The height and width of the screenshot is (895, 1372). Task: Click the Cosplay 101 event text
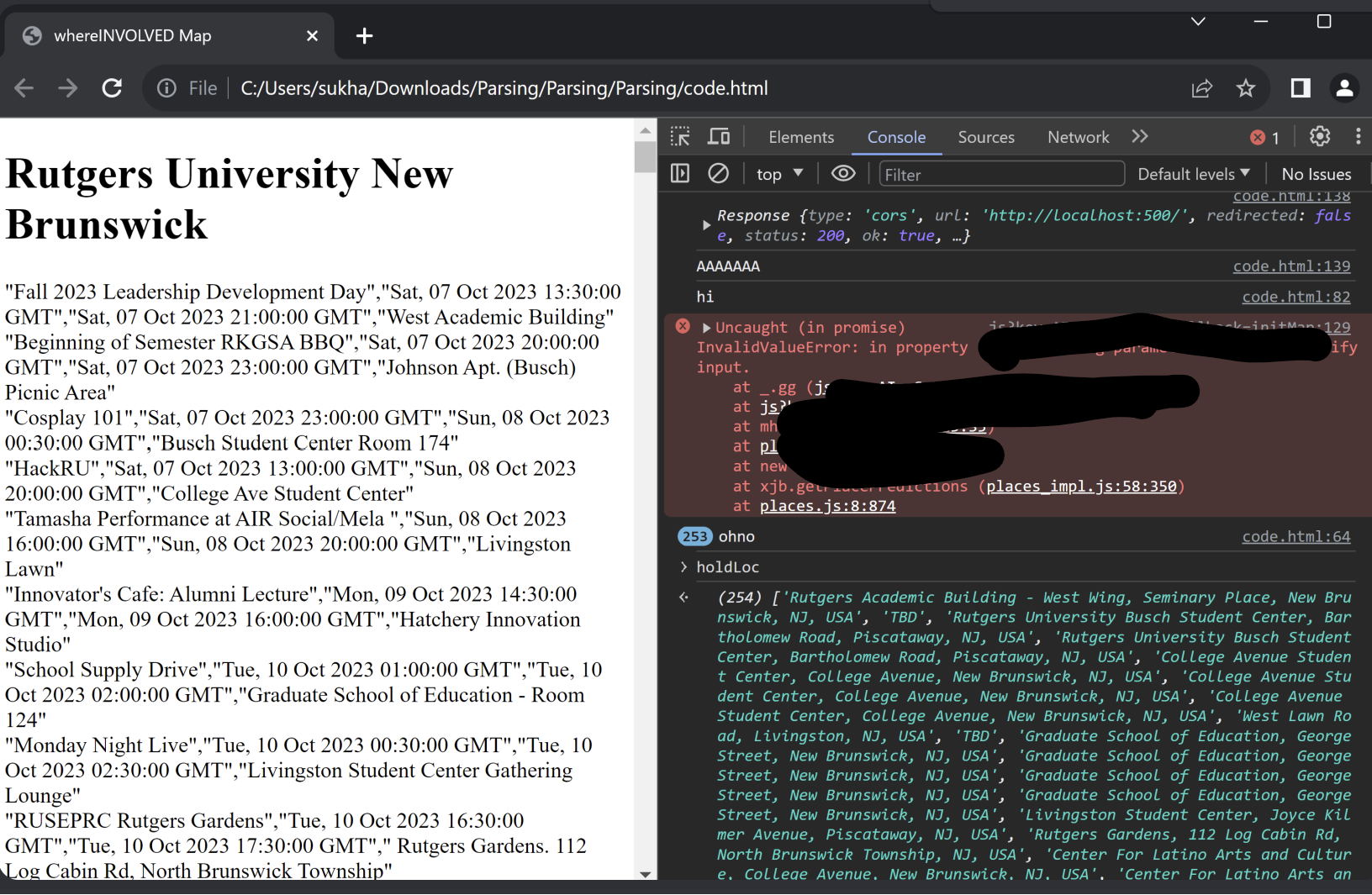(x=308, y=430)
